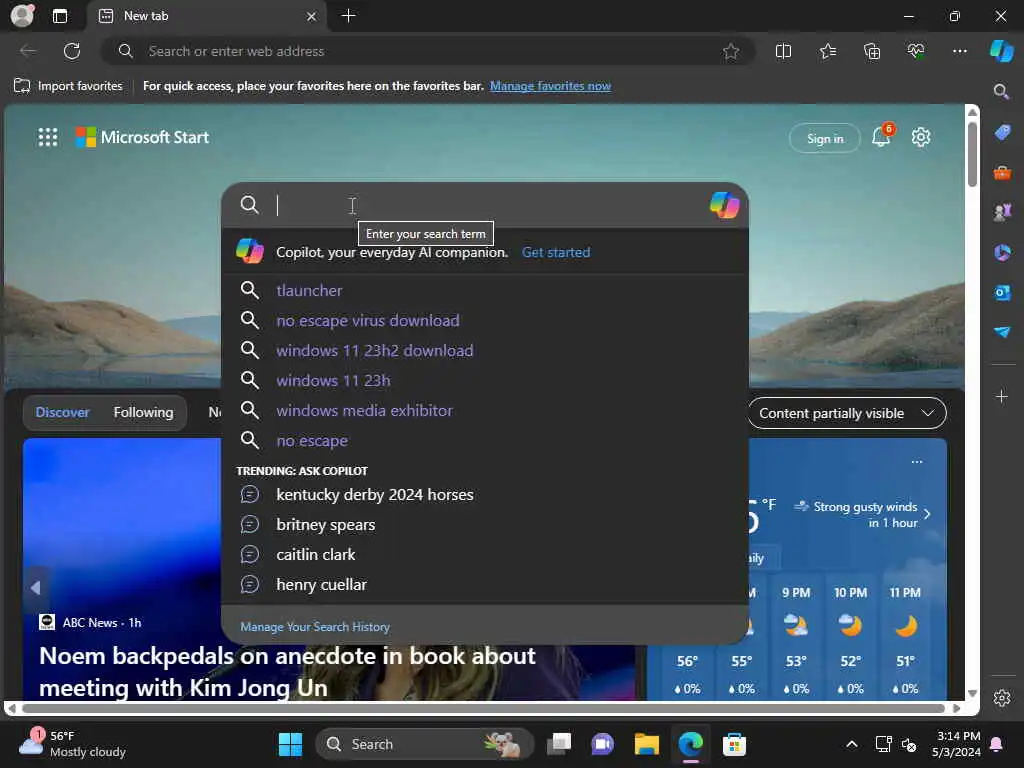Expand strong gusty winds alert chevron
Screen dimensions: 1024x768
927,514
